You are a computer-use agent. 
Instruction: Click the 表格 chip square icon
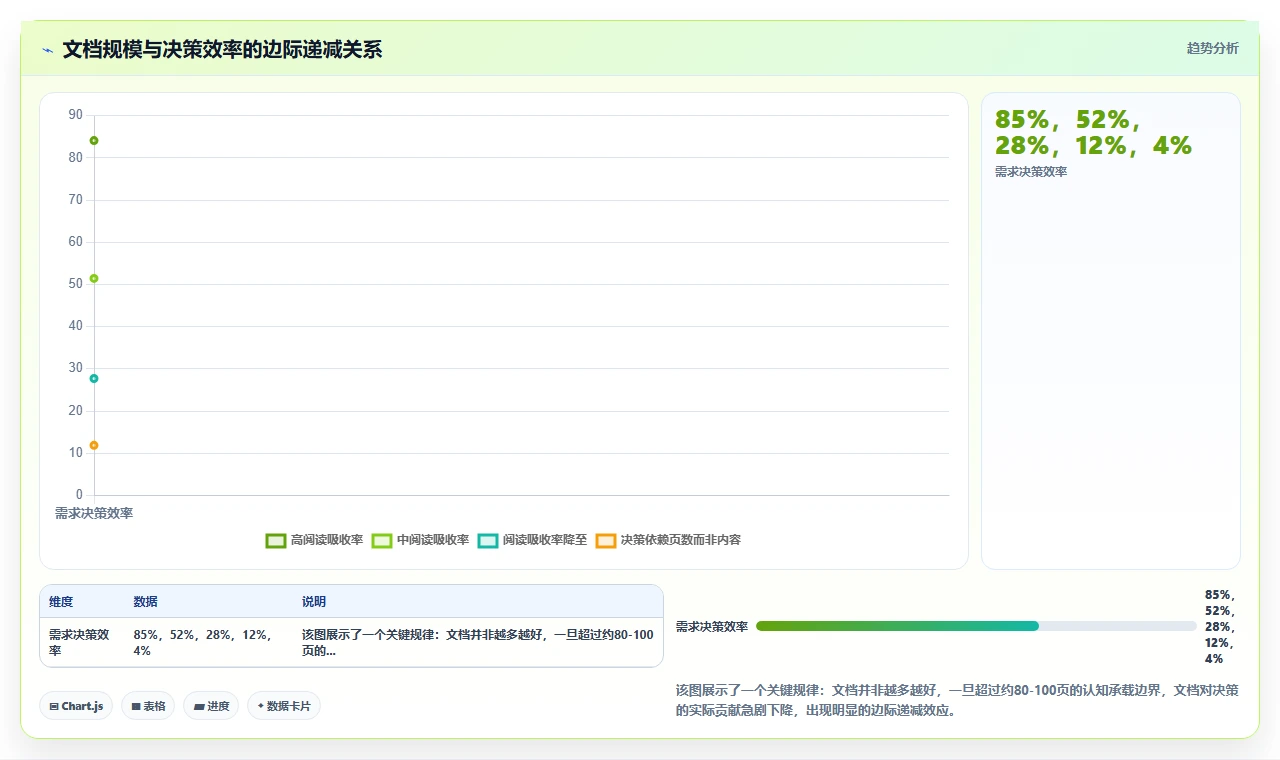click(x=136, y=707)
